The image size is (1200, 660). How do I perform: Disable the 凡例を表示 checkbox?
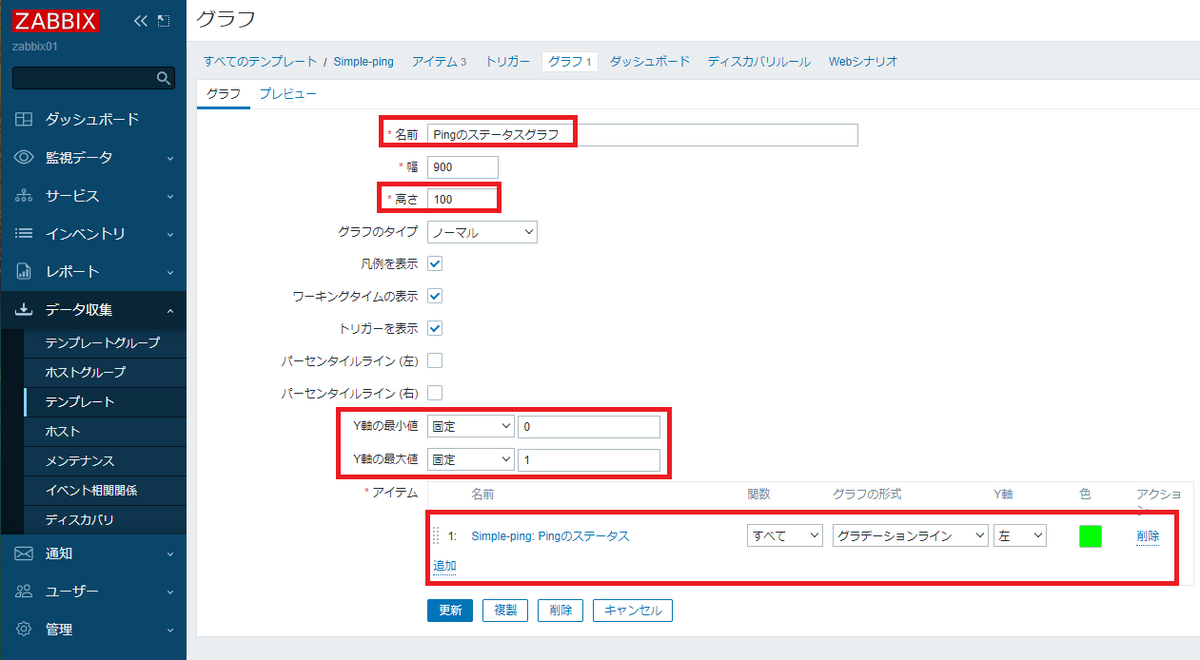(x=435, y=264)
